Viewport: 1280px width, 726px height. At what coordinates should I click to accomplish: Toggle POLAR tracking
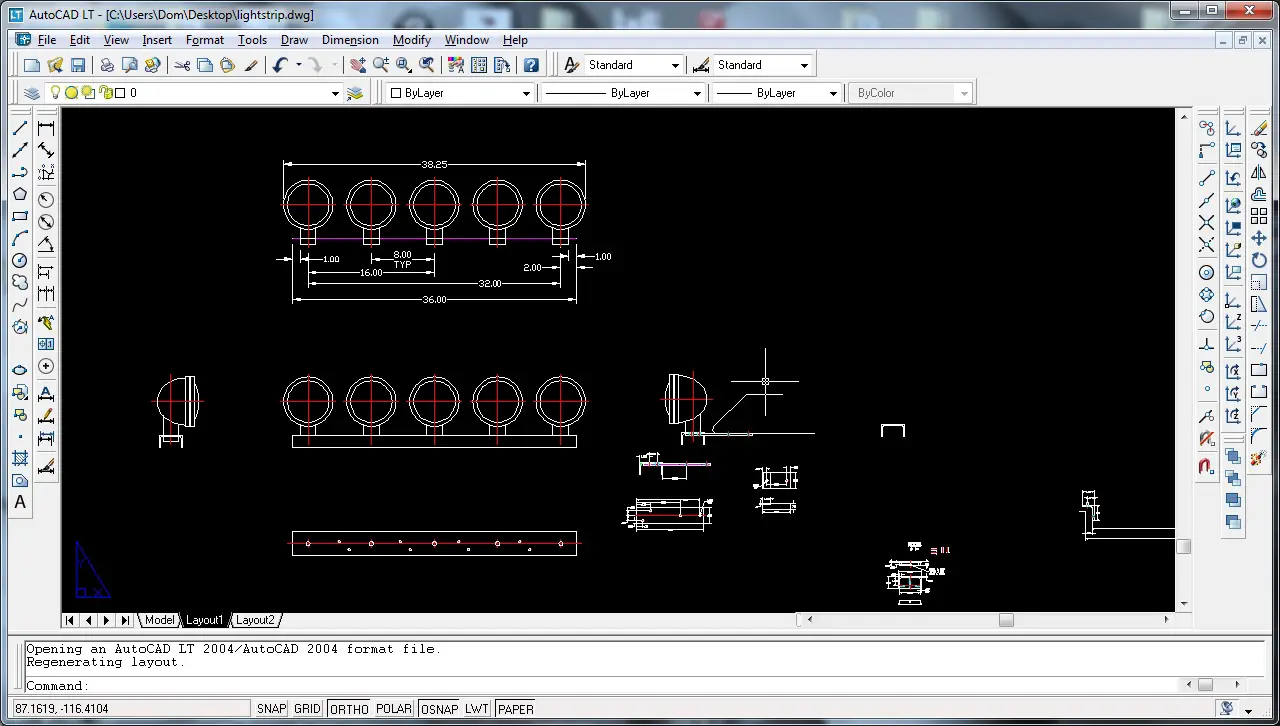[x=394, y=709]
